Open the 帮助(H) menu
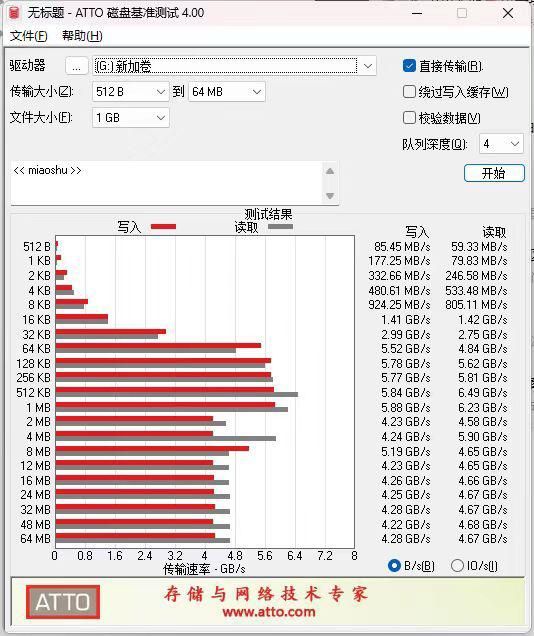 tap(82, 36)
